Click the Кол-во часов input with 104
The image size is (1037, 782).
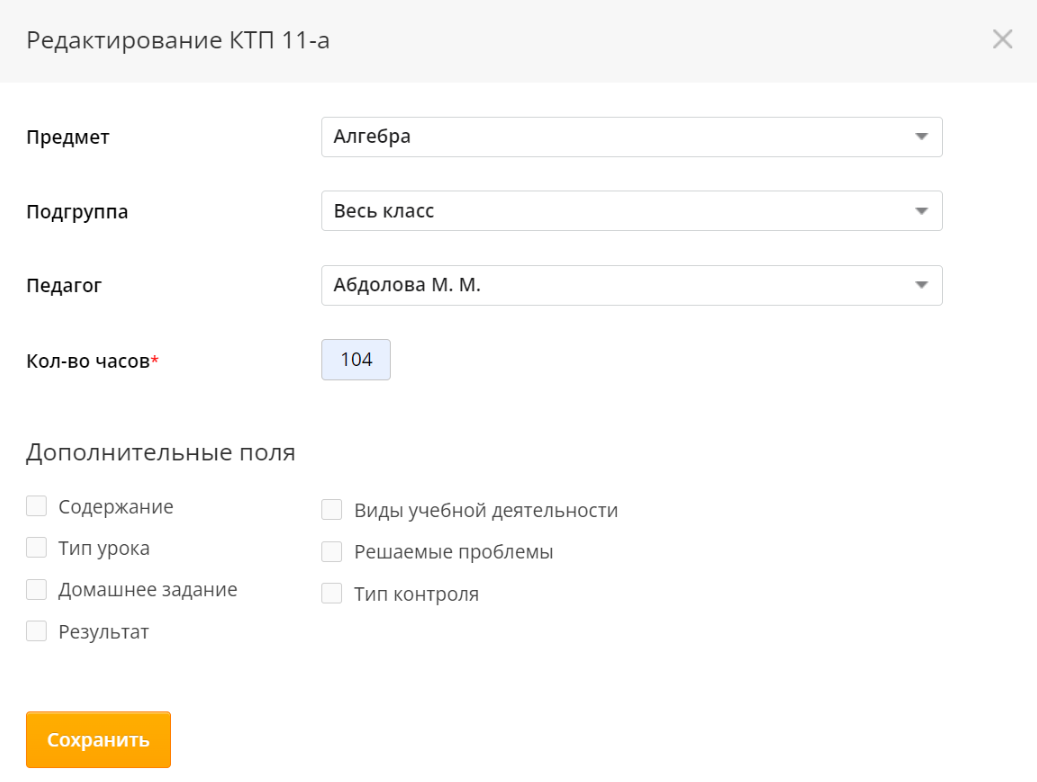click(x=356, y=360)
